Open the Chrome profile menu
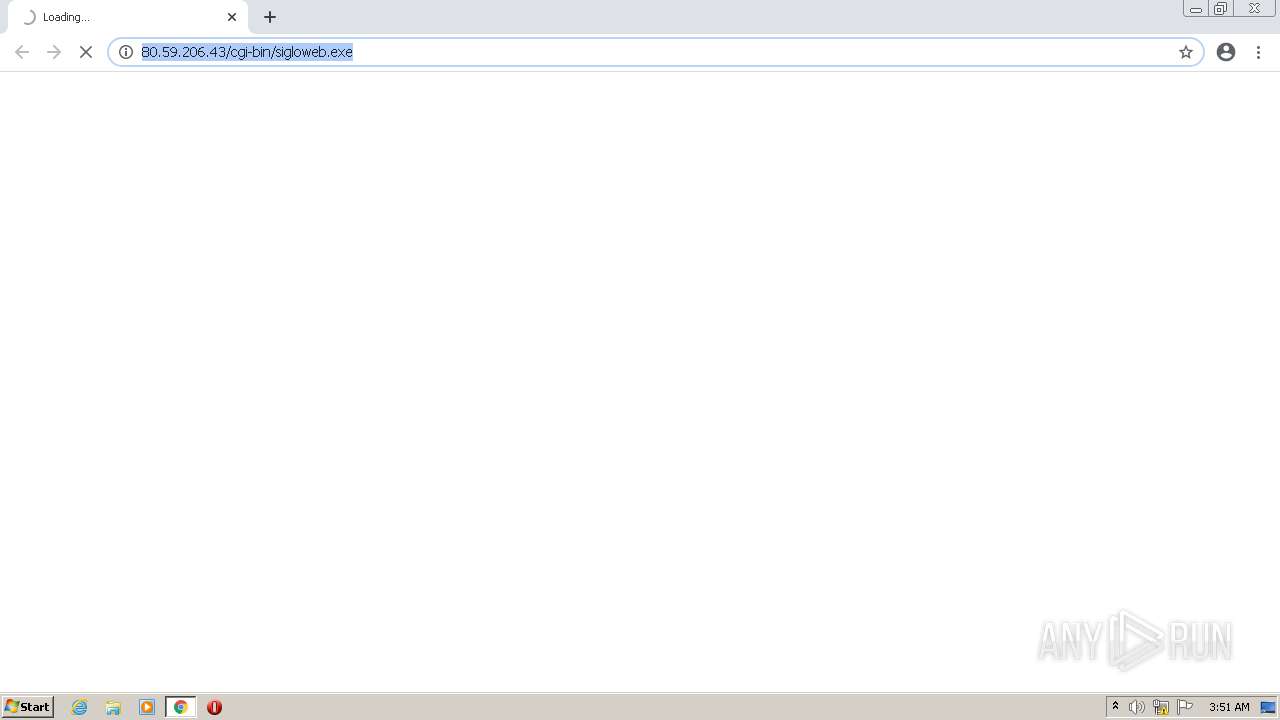The image size is (1280, 720). click(1226, 52)
